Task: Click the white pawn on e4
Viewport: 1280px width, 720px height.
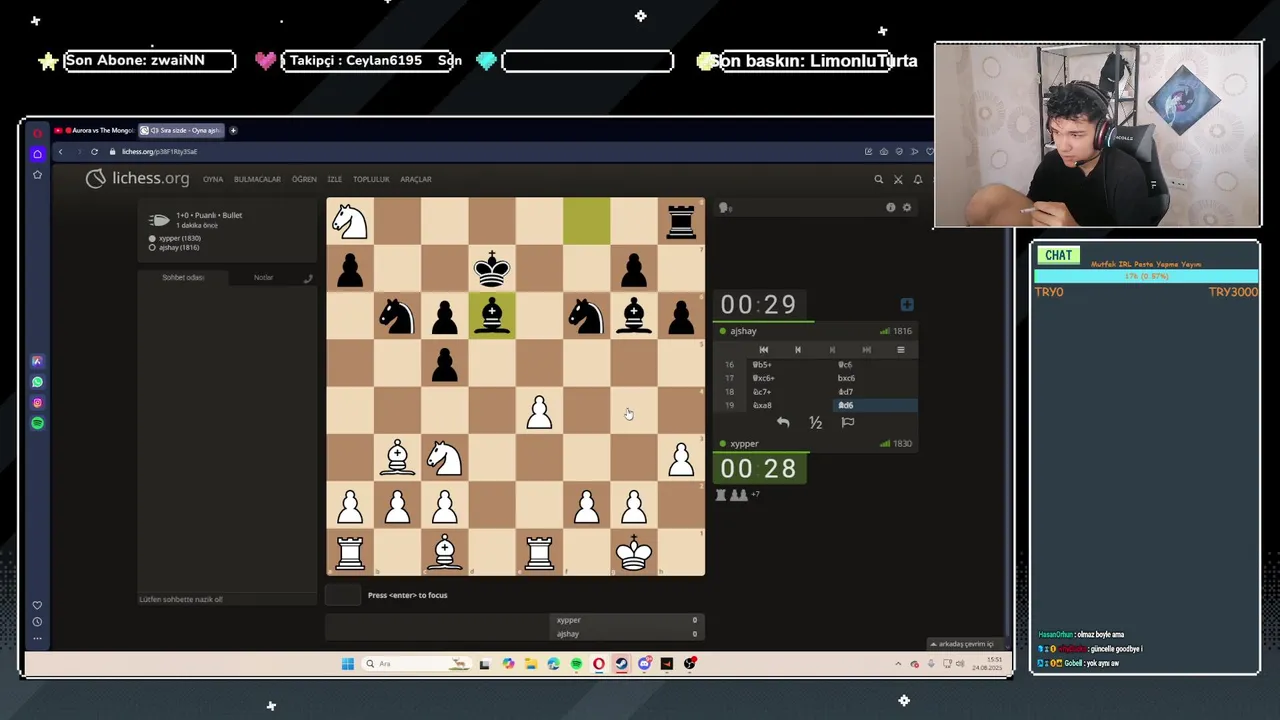Action: (539, 410)
